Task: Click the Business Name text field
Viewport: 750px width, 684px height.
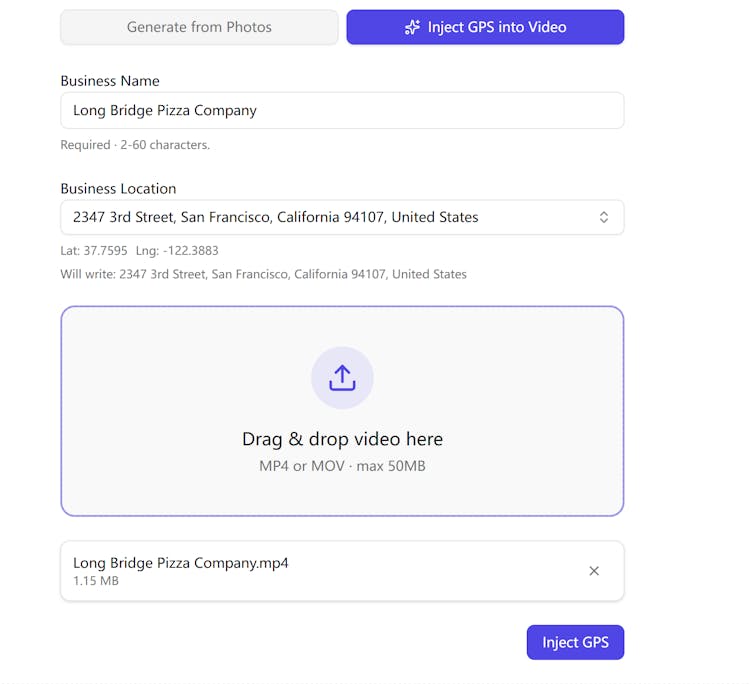Action: pyautogui.click(x=342, y=110)
